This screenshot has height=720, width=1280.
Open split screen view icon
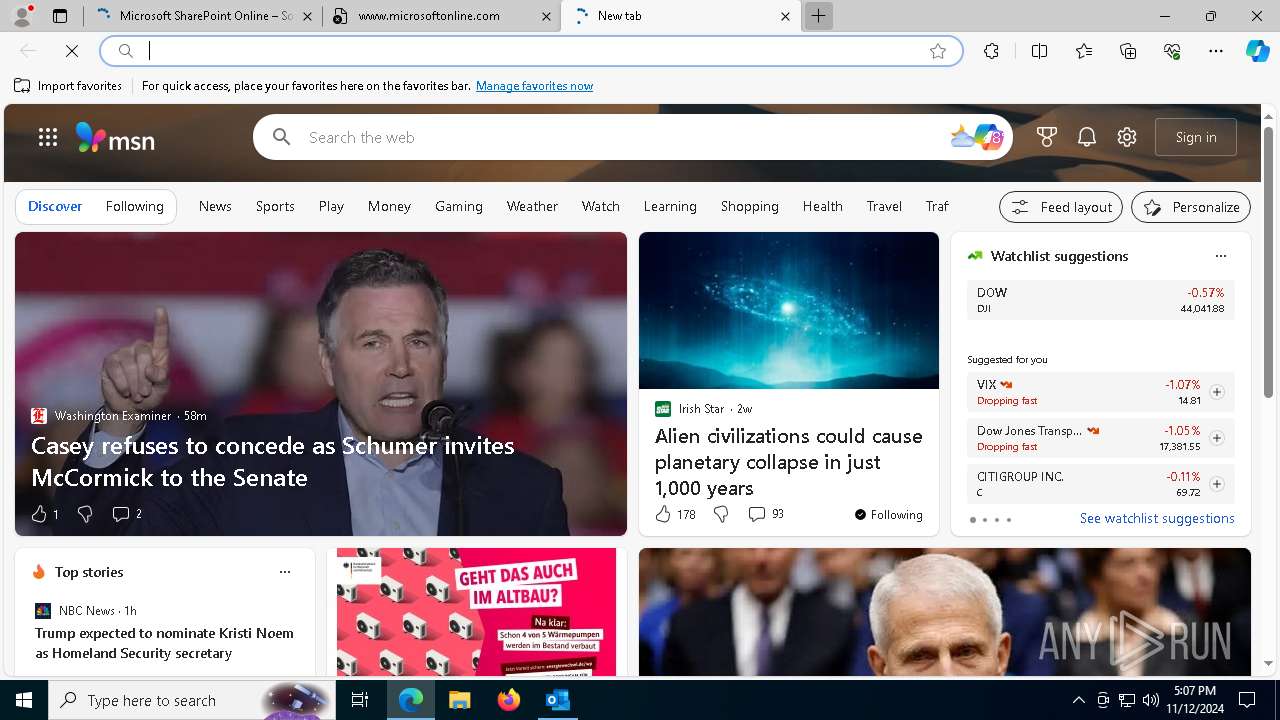1039,51
